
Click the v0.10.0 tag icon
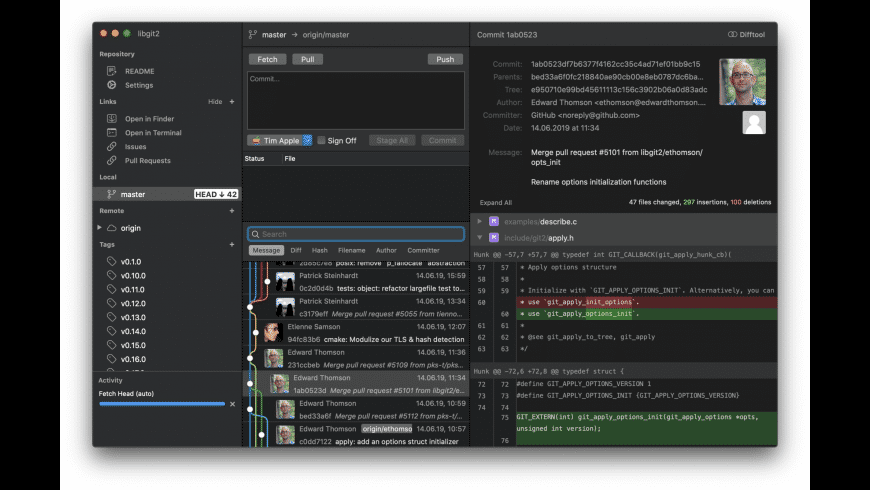pos(112,275)
